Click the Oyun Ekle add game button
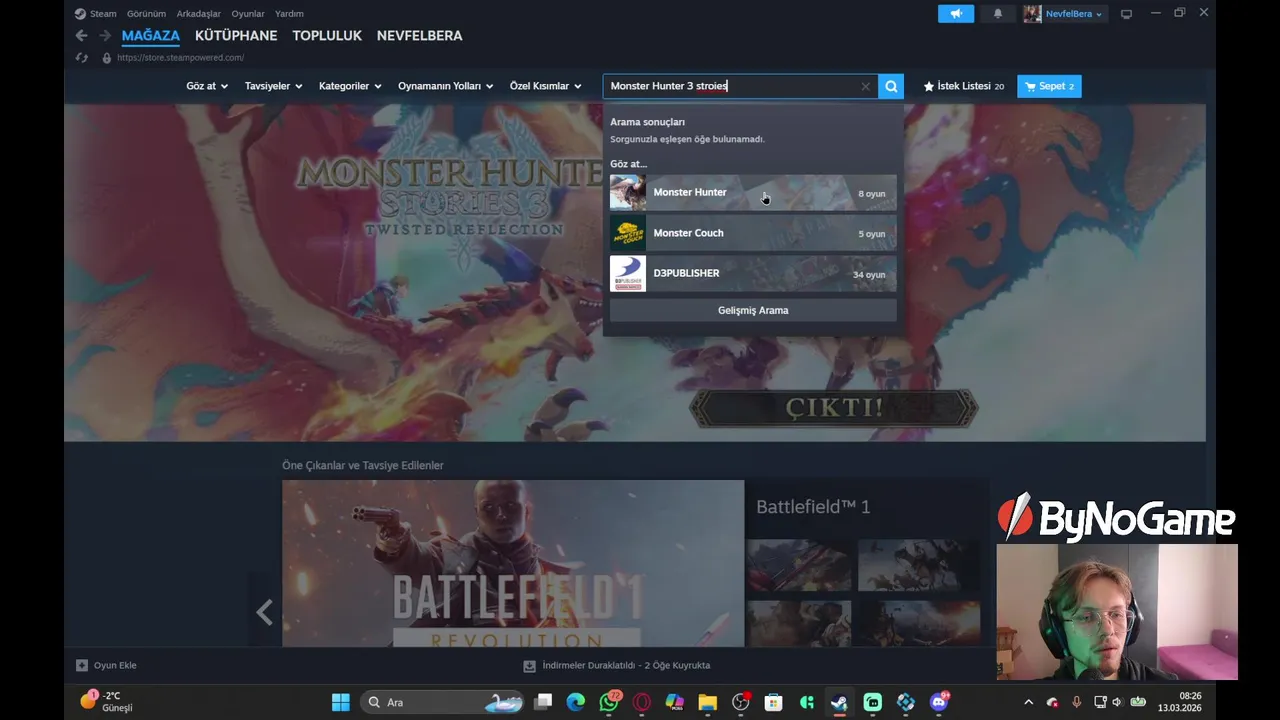 tap(106, 665)
